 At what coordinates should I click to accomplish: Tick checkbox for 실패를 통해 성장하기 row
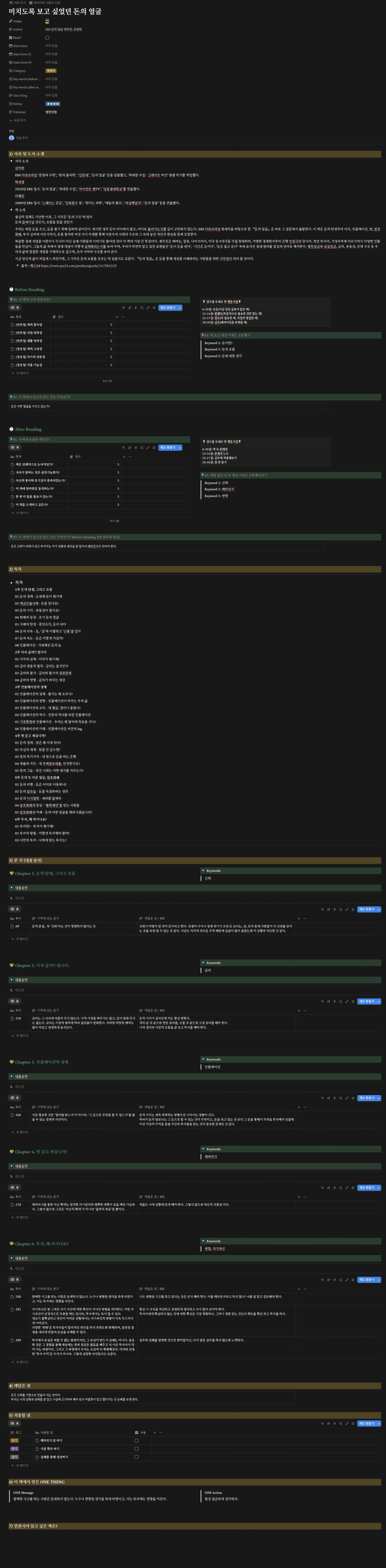[x=136, y=1457]
